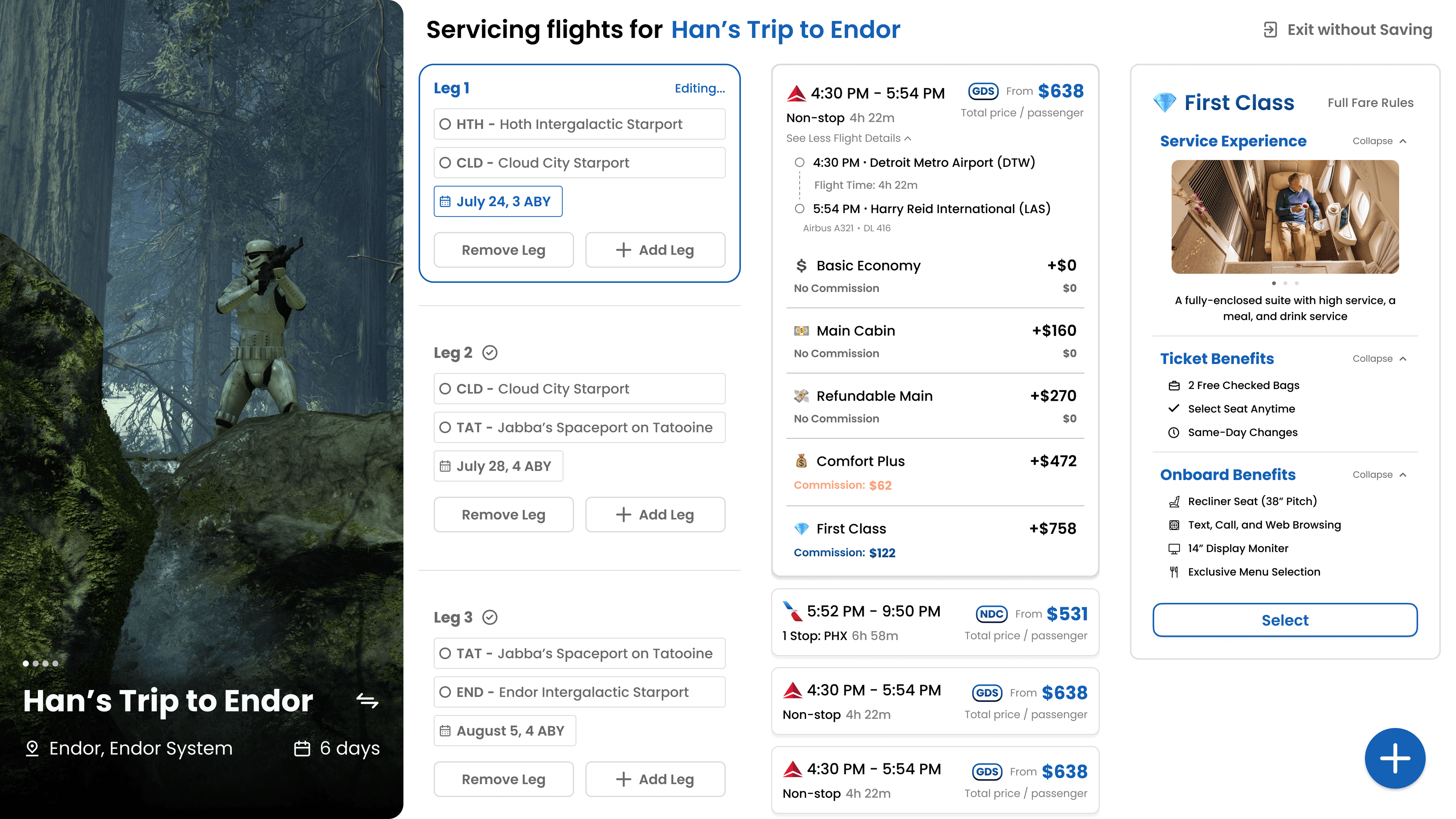1456x819 pixels.
Task: Open the Full Fare Rules link
Action: click(x=1370, y=103)
